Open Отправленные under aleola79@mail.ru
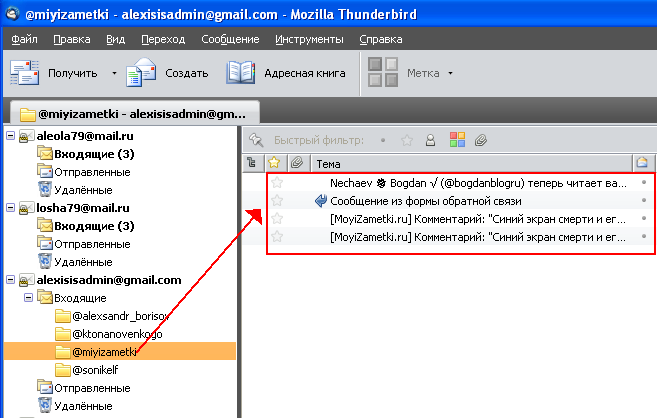The width and height of the screenshot is (657, 418). click(x=92, y=172)
